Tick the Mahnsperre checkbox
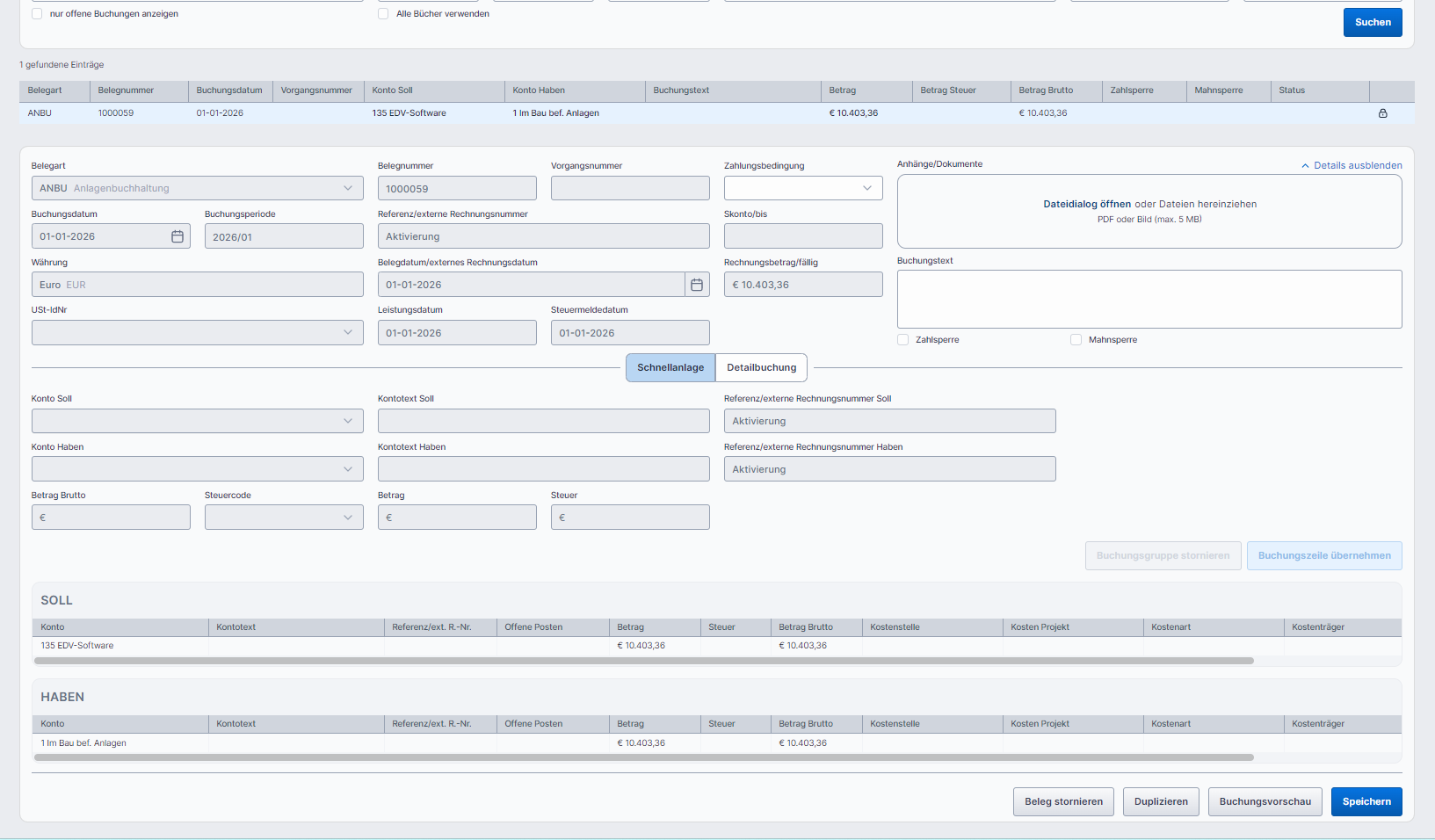1435x840 pixels. (x=1076, y=340)
